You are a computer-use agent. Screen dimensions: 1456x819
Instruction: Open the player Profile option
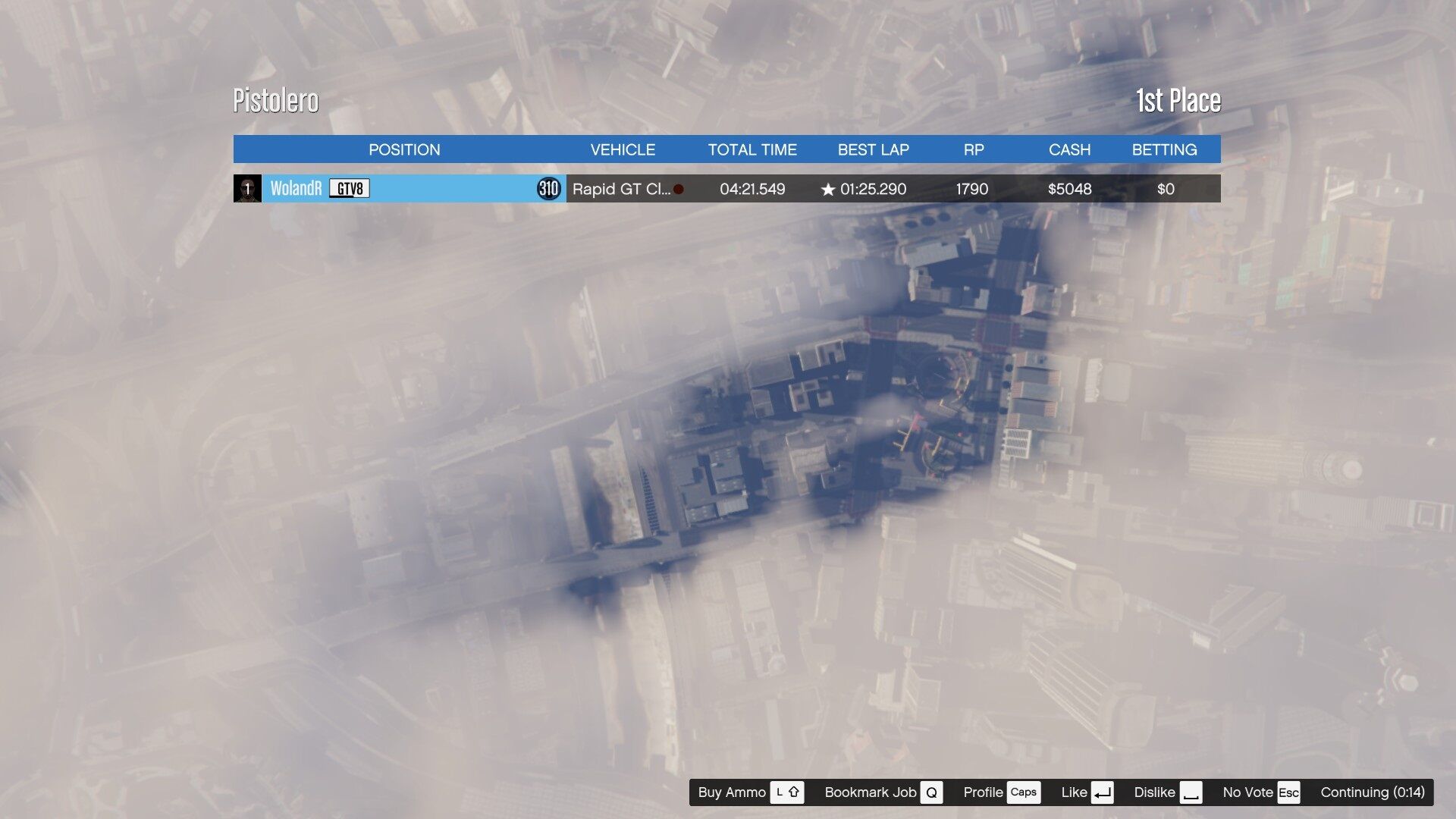pyautogui.click(x=983, y=792)
